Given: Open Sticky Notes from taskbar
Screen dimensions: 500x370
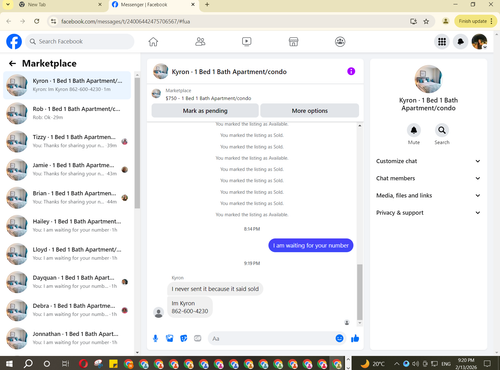Looking at the screenshot, I should [113, 363].
